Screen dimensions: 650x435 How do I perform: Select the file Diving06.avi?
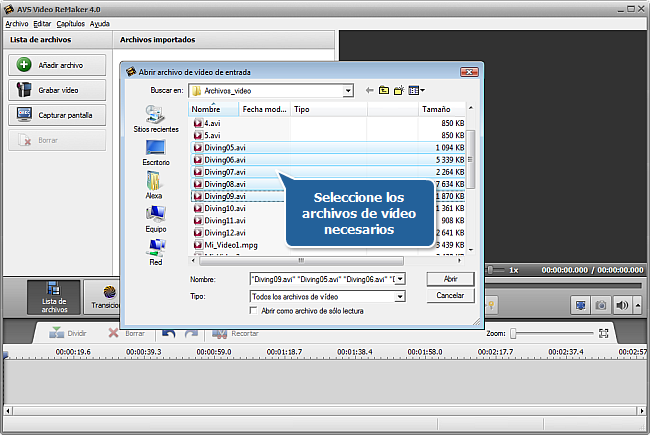(x=327, y=160)
